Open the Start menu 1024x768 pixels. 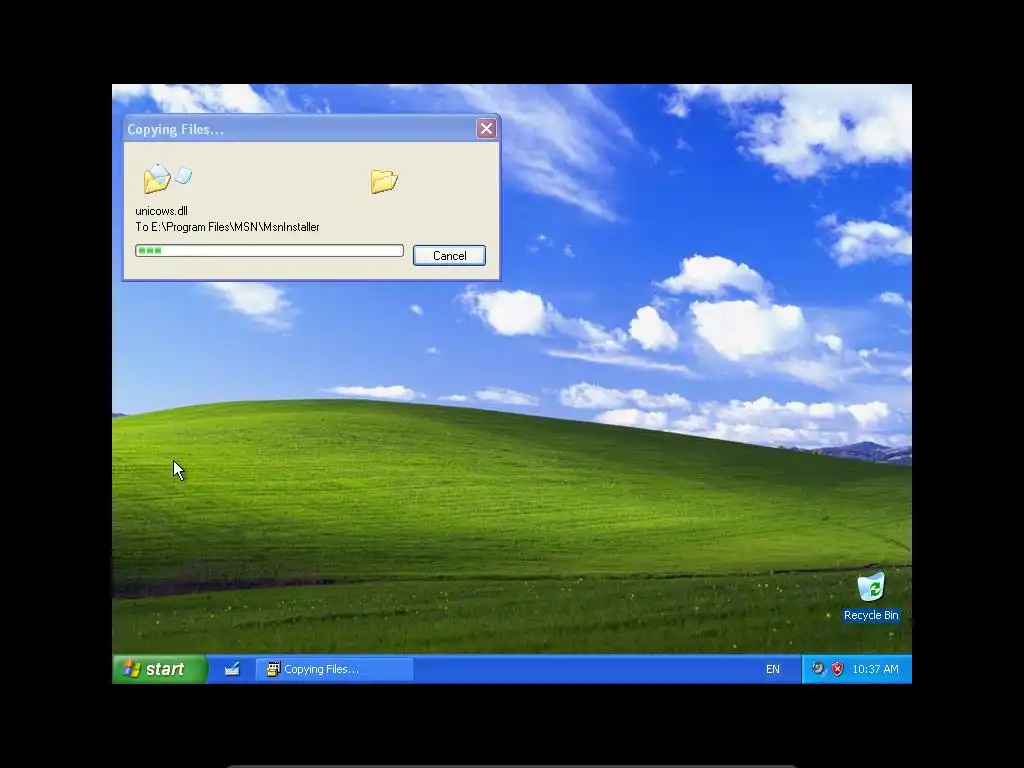pyautogui.click(x=159, y=669)
